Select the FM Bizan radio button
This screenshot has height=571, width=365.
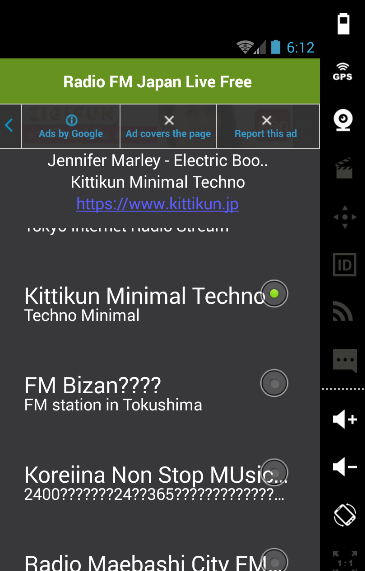click(x=274, y=383)
